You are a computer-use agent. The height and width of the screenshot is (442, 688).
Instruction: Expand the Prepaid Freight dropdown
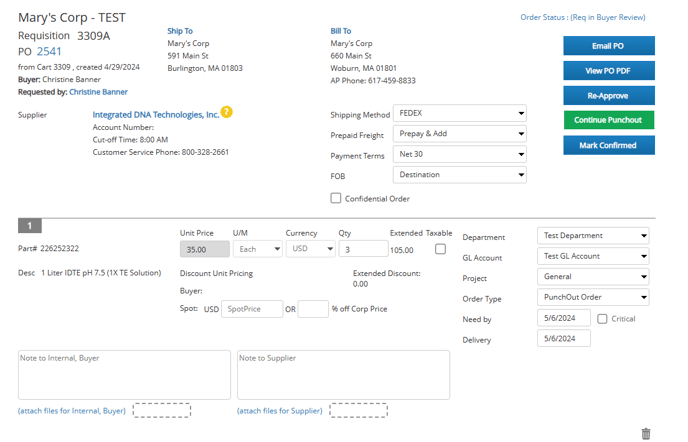[x=460, y=134]
